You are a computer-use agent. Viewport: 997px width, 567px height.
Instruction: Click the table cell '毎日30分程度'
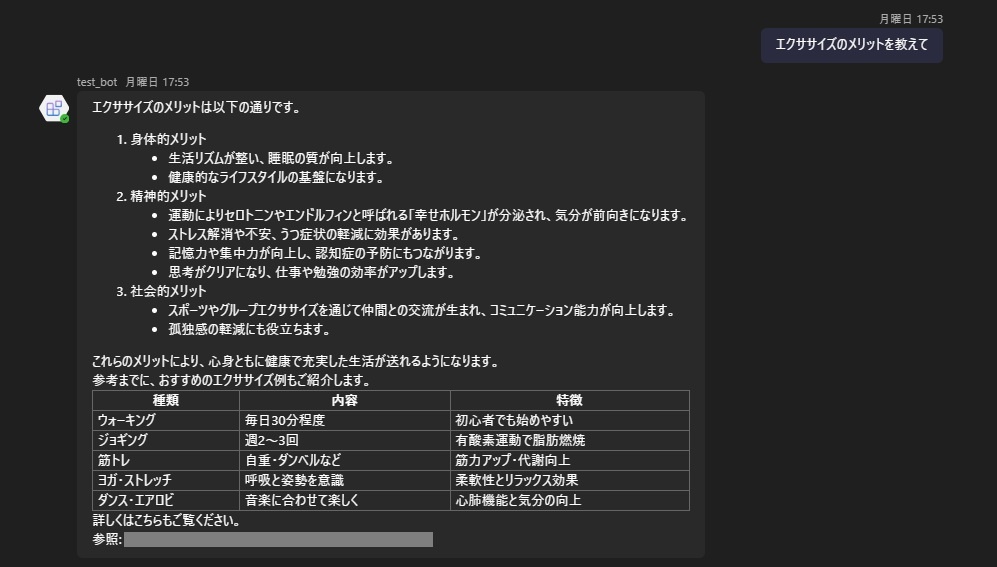345,420
